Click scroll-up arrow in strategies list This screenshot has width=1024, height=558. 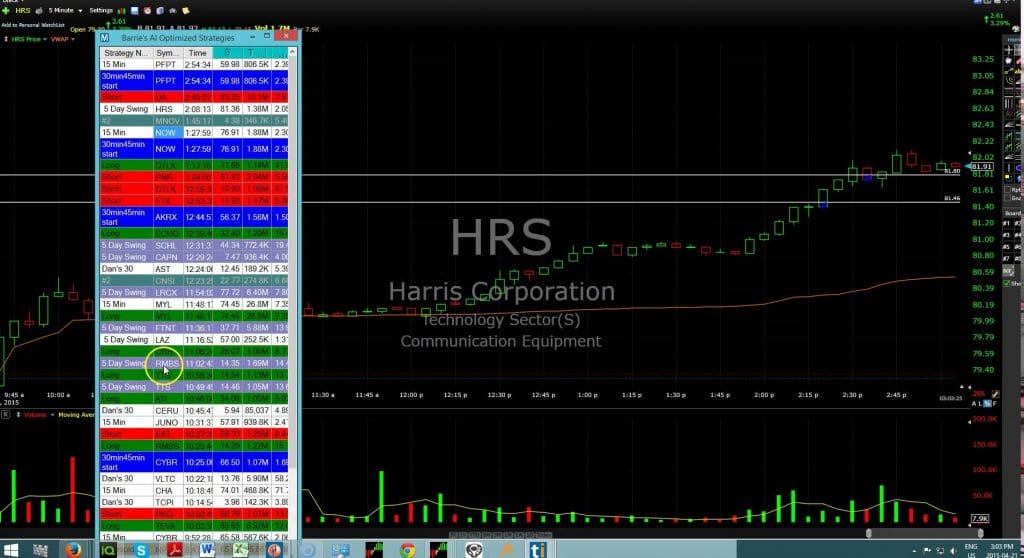(x=292, y=52)
